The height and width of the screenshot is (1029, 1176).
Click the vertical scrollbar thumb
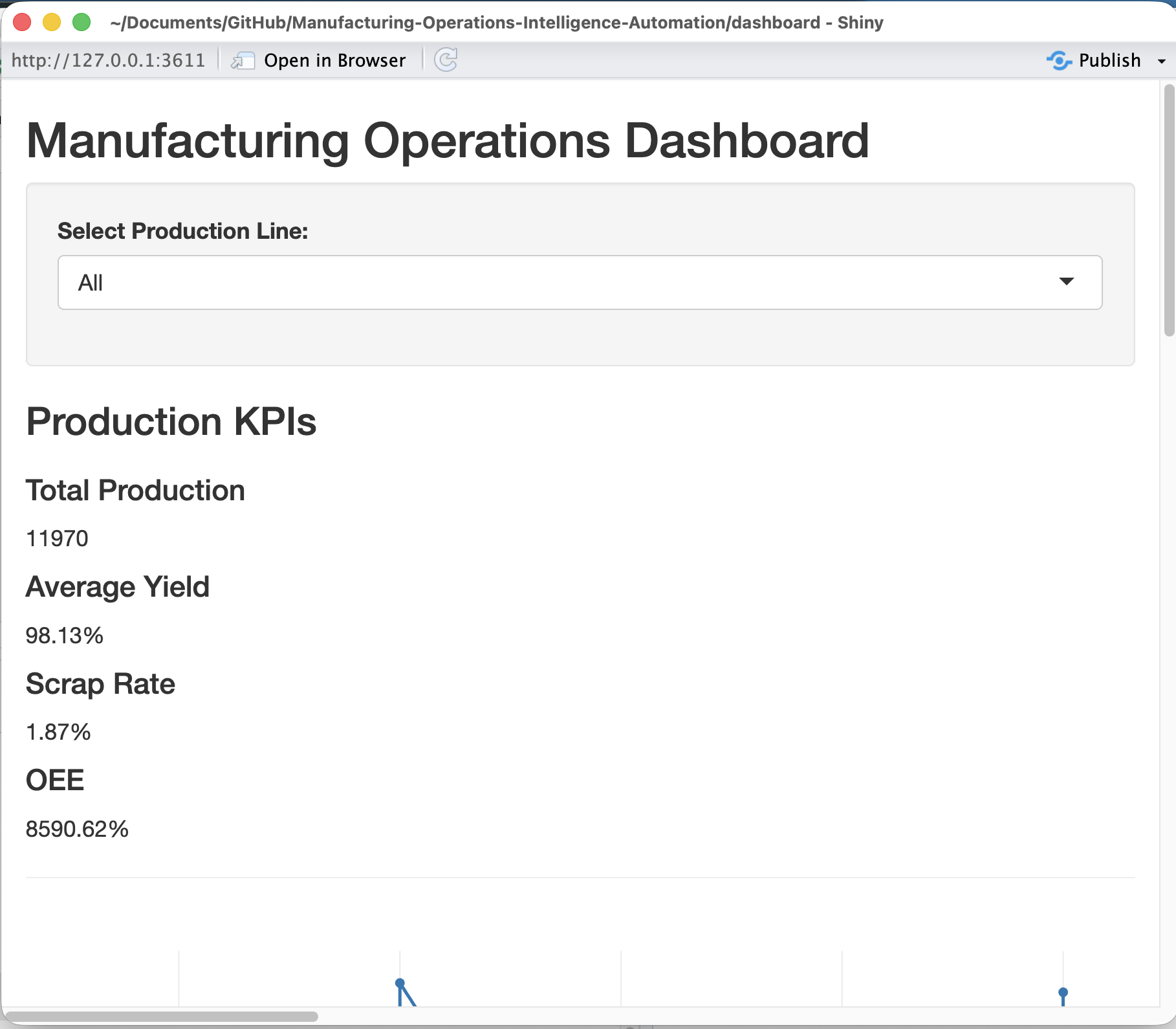click(1169, 210)
